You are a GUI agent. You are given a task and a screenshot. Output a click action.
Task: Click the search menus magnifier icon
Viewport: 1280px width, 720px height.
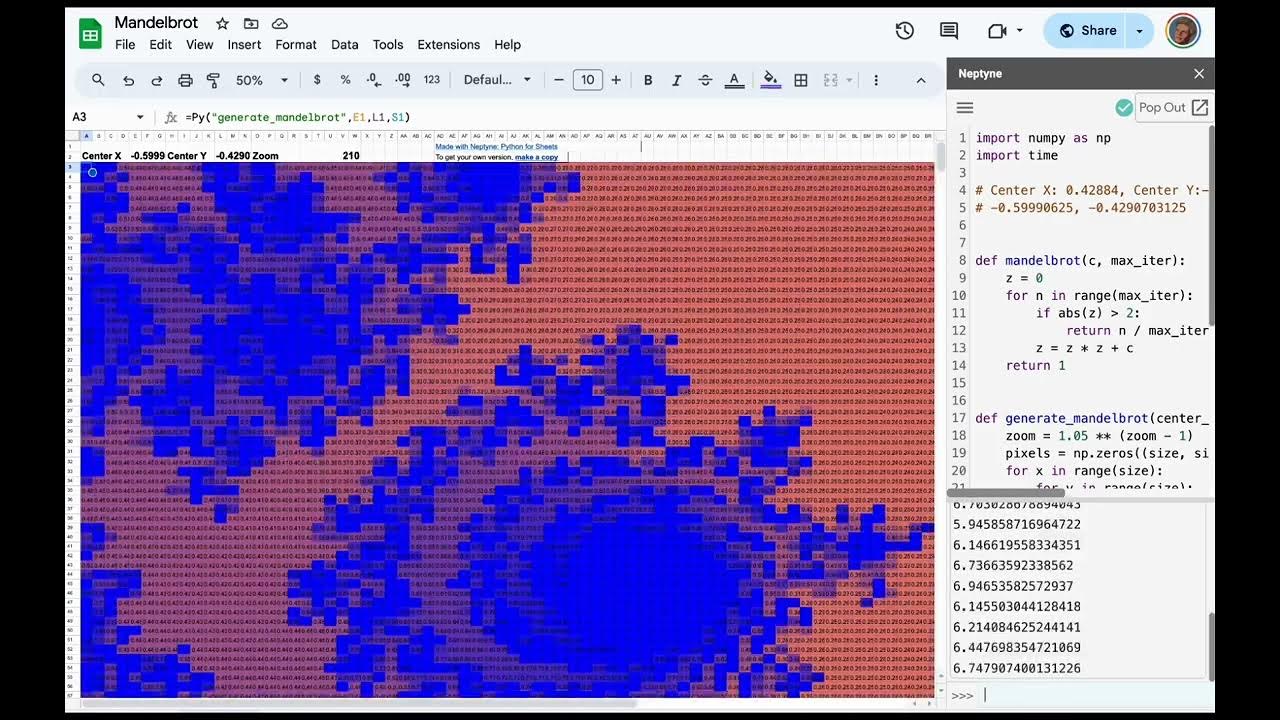(x=98, y=80)
